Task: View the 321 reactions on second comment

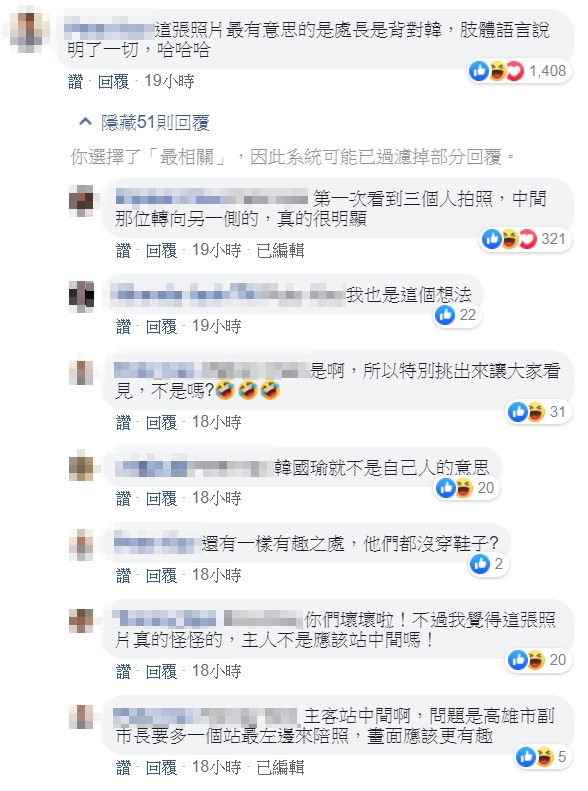Action: (x=525, y=239)
